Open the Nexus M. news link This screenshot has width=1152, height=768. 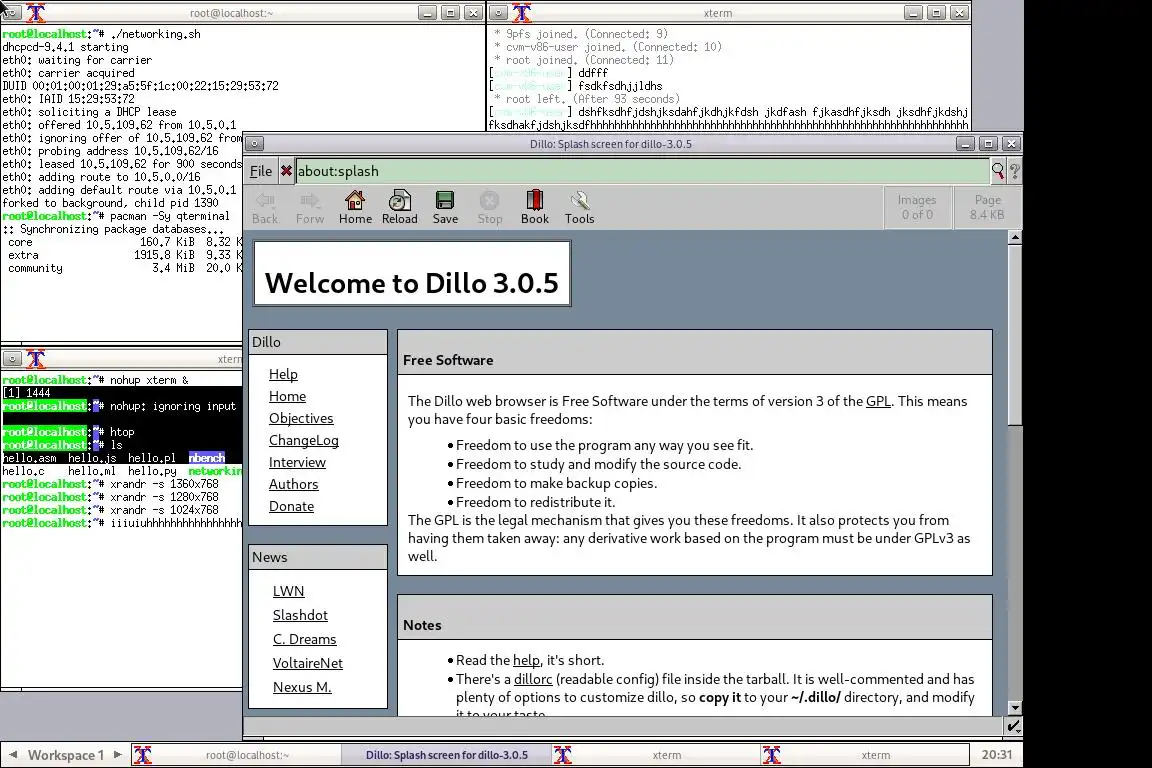pos(302,687)
